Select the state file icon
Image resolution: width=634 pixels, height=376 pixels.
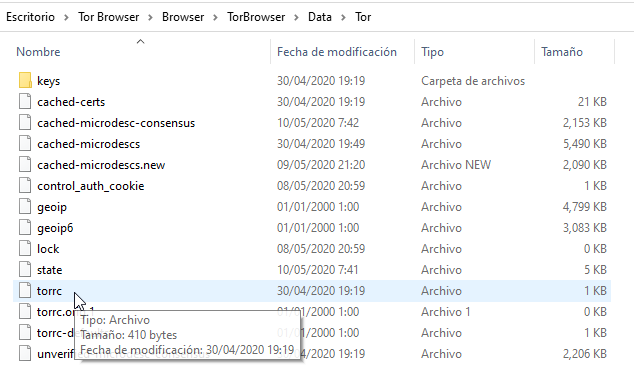coord(25,270)
